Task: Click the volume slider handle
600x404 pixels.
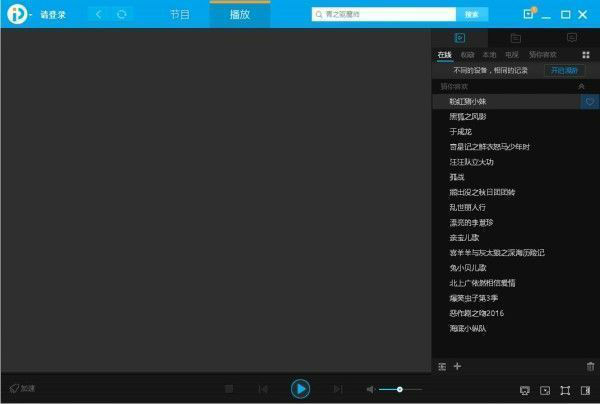Action: tap(399, 389)
